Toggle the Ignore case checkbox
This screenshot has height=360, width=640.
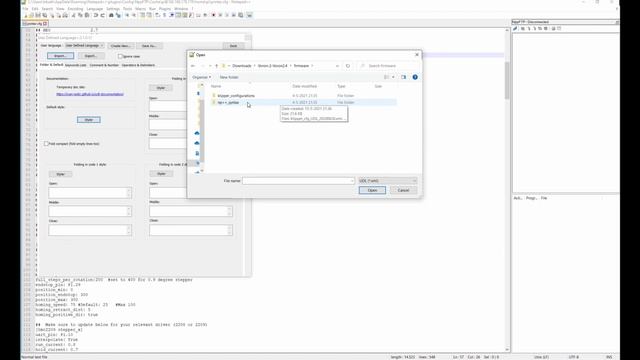(120, 56)
